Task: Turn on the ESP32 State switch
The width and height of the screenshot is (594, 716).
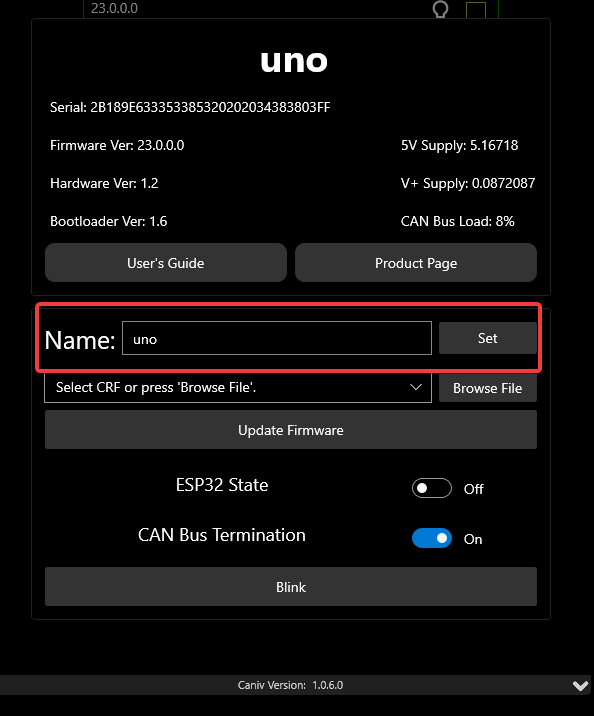Action: tap(431, 488)
